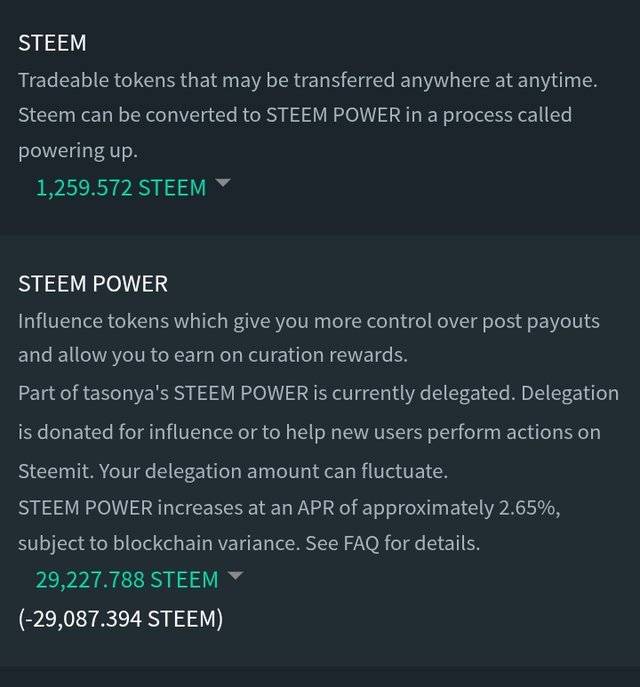Click the STEEM POWER section heading

tap(93, 284)
